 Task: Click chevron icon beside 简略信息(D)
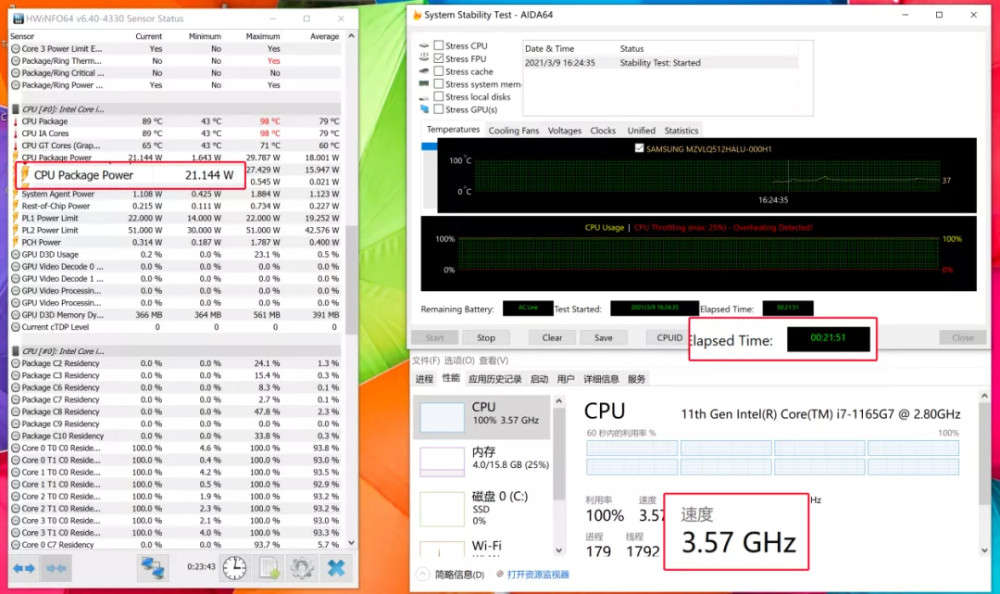tap(423, 574)
